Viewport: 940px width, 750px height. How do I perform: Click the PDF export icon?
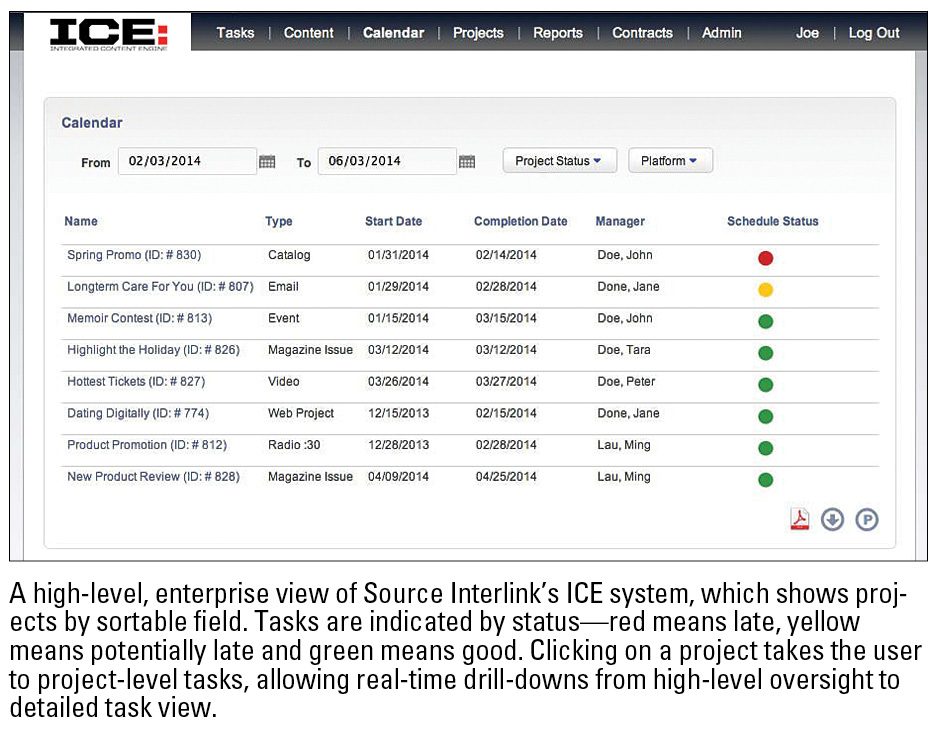tap(799, 520)
